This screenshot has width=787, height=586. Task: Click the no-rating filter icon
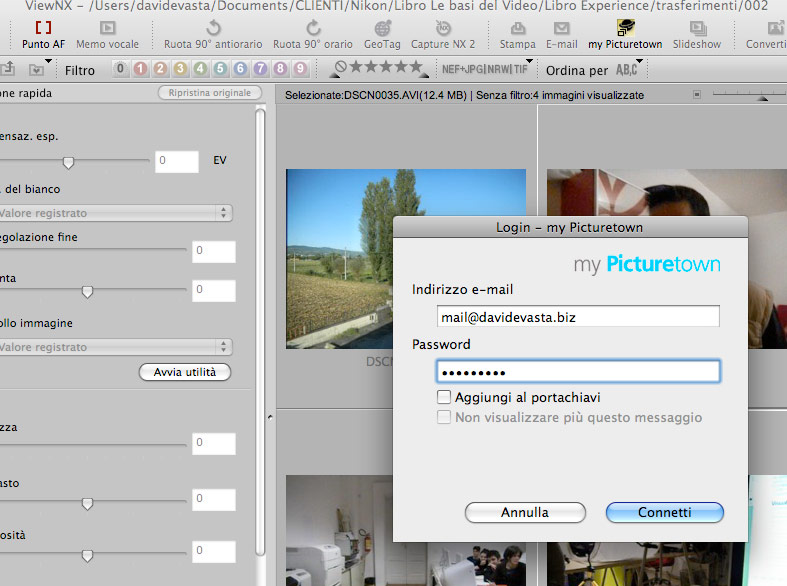tap(341, 67)
